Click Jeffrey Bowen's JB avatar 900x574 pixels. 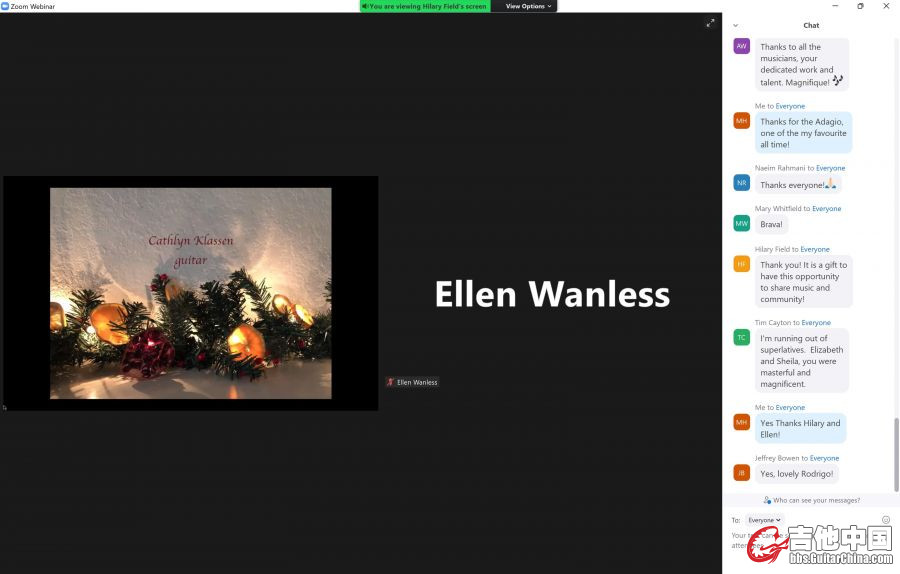coord(741,472)
